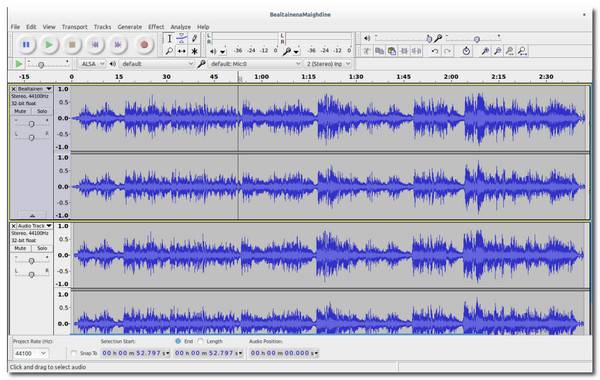The width and height of the screenshot is (600, 380).
Task: Open the Effect menu
Action: [156, 27]
